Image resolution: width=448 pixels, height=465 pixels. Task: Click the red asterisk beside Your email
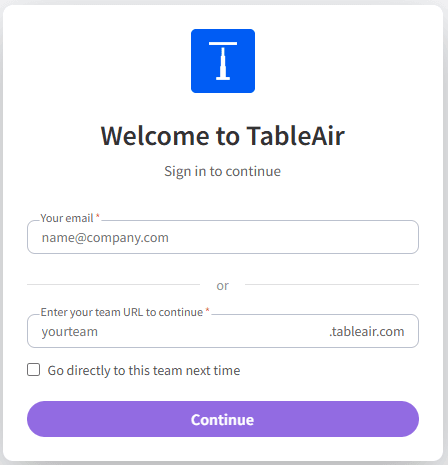[98, 216]
